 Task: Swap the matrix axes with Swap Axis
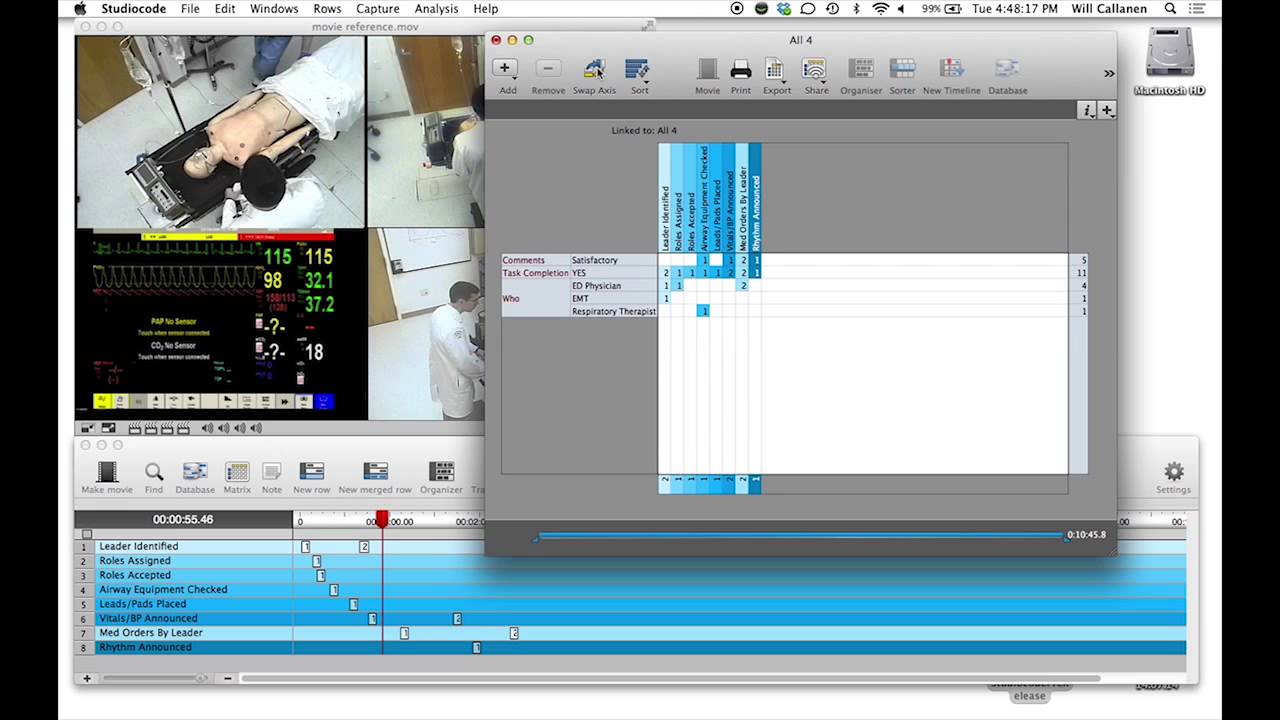594,76
